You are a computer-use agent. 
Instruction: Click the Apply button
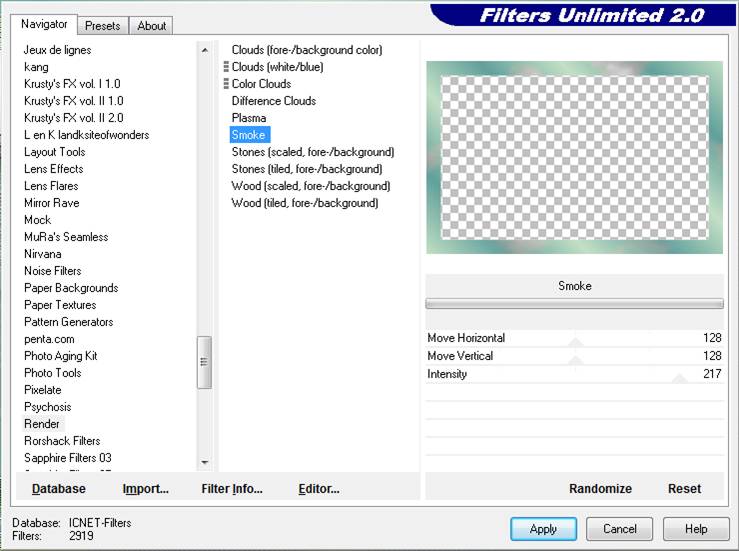[x=543, y=529]
